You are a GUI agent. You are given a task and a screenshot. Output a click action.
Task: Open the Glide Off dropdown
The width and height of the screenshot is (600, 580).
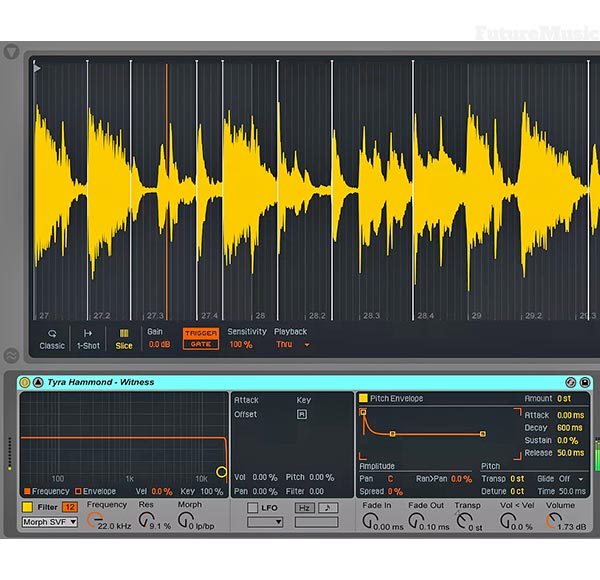pyautogui.click(x=571, y=479)
